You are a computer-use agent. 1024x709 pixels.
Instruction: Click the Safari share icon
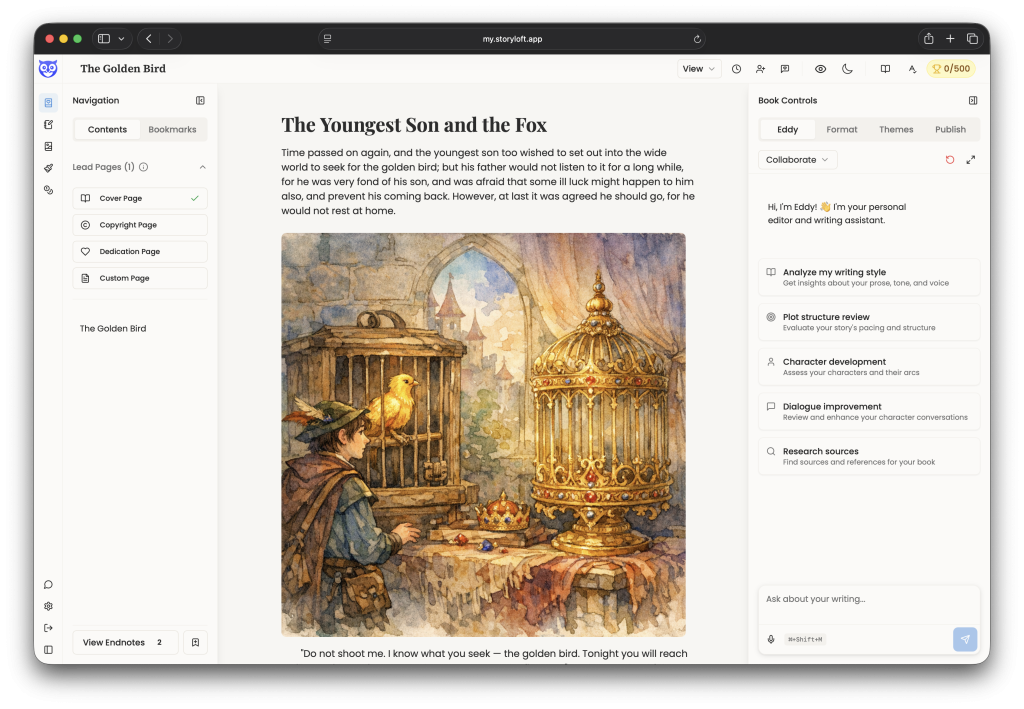[x=929, y=39]
